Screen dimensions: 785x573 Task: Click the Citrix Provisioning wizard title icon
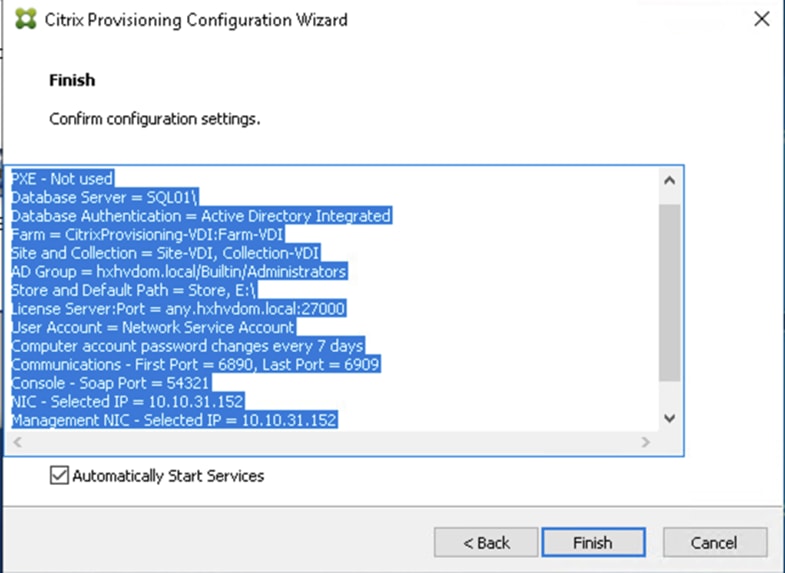[x=26, y=20]
